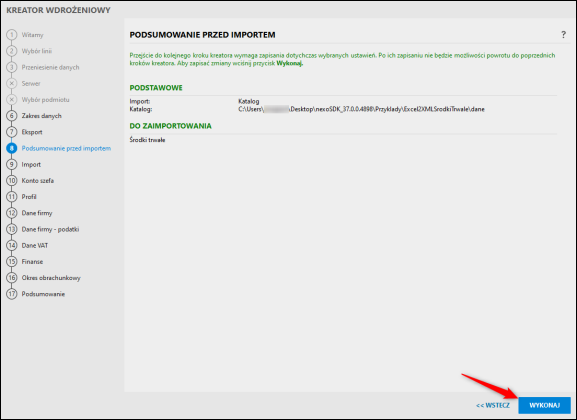Screen dimensions: 577x420
Task: Select step 2 circle icon for Wybór linii
Action: pyautogui.click(x=12, y=51)
